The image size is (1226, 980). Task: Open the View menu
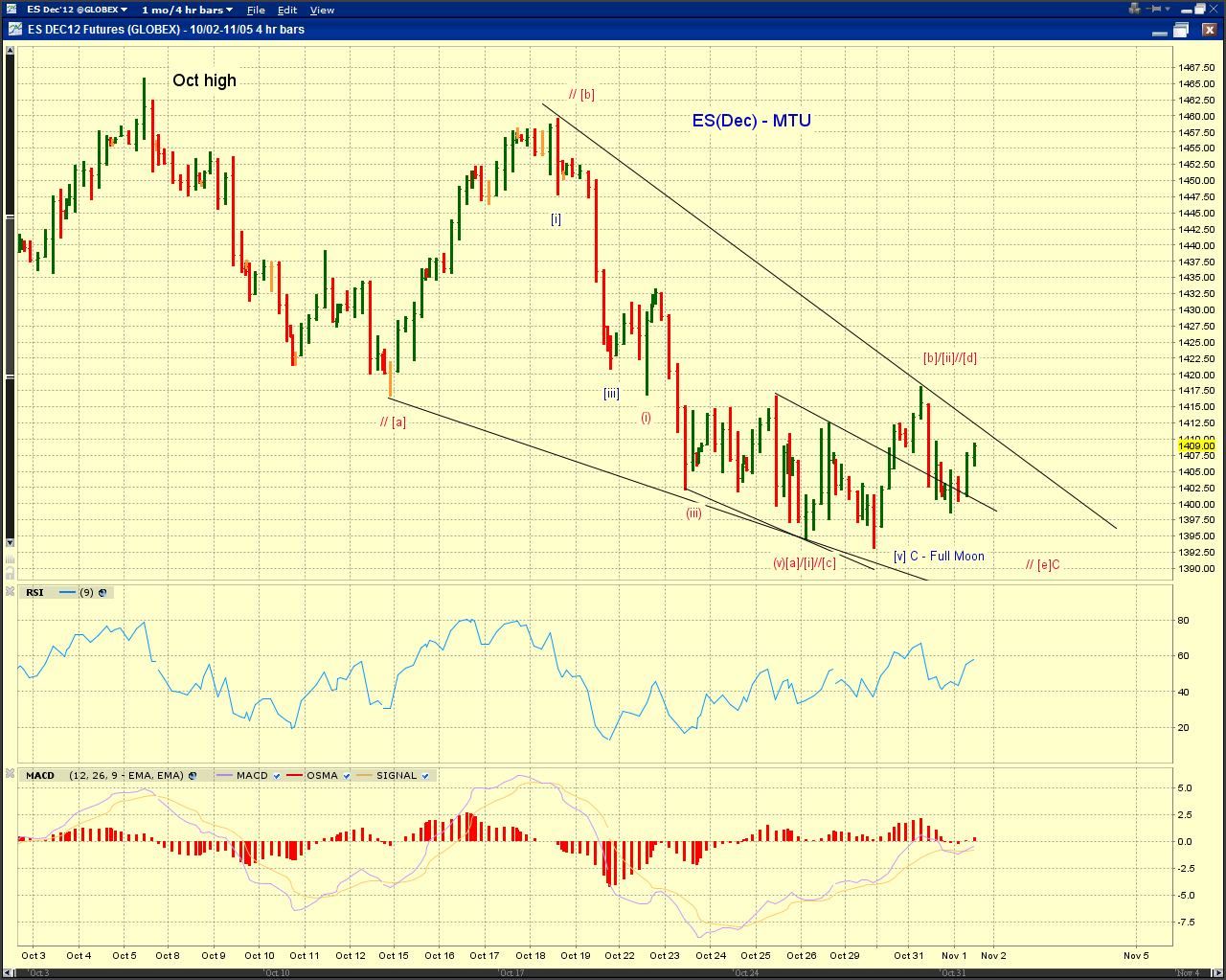click(322, 10)
